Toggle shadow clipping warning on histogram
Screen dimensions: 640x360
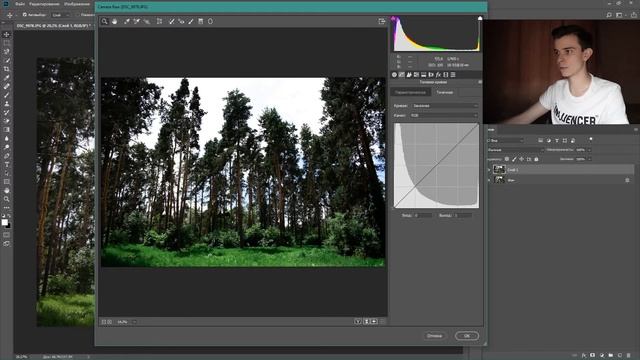[x=394, y=18]
